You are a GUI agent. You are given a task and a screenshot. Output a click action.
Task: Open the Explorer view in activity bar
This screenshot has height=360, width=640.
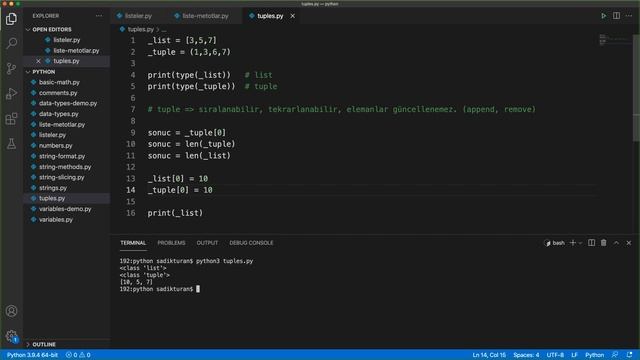11,19
